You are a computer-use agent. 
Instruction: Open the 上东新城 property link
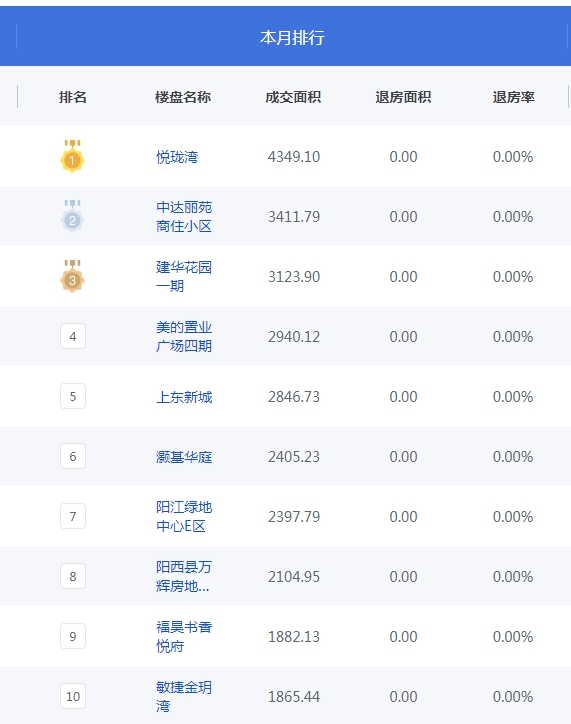pyautogui.click(x=184, y=397)
